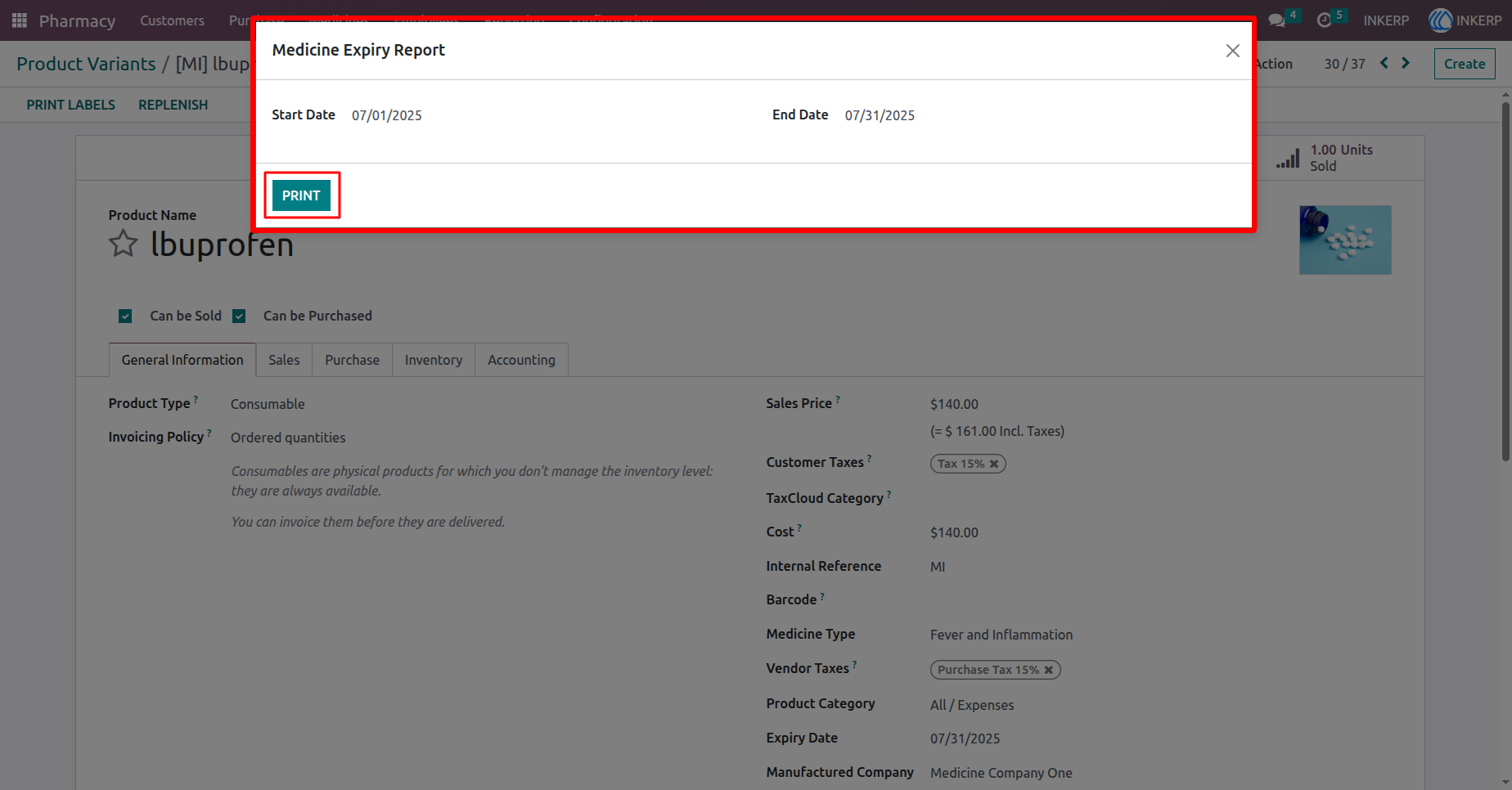Switch to General Information tab

coord(182,360)
